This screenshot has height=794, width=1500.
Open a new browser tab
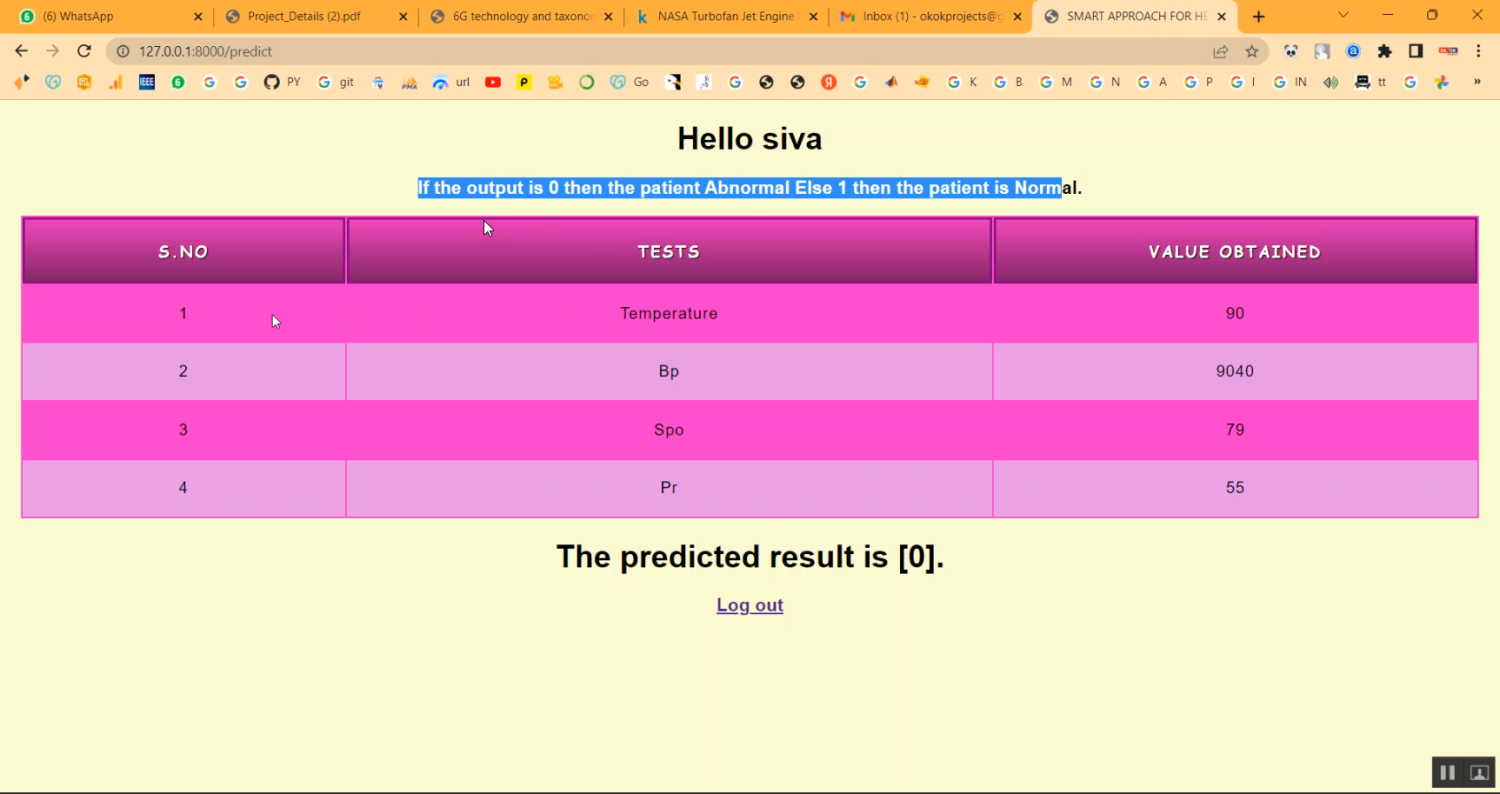click(1258, 16)
